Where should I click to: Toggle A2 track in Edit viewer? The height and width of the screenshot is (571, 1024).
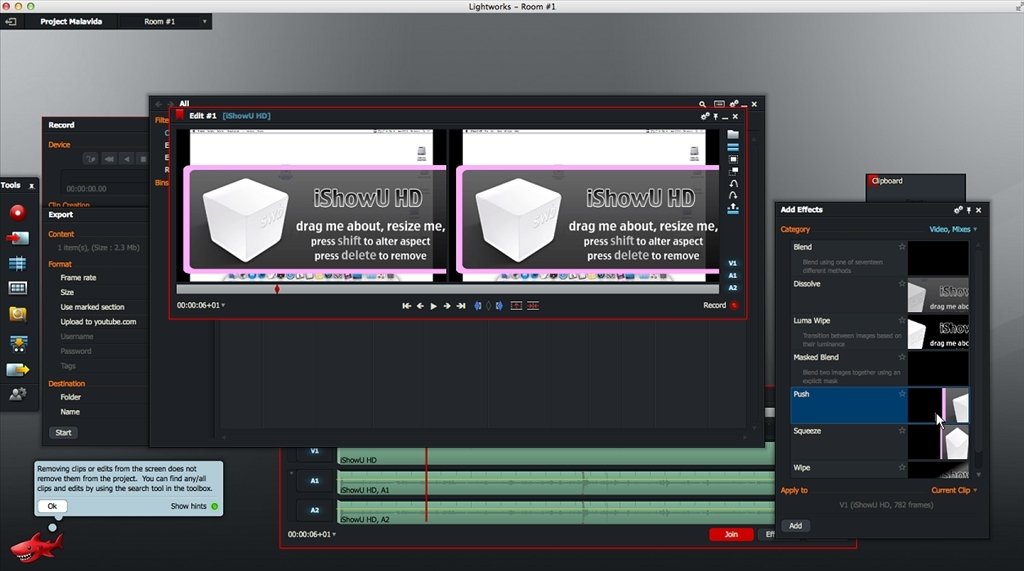[733, 287]
